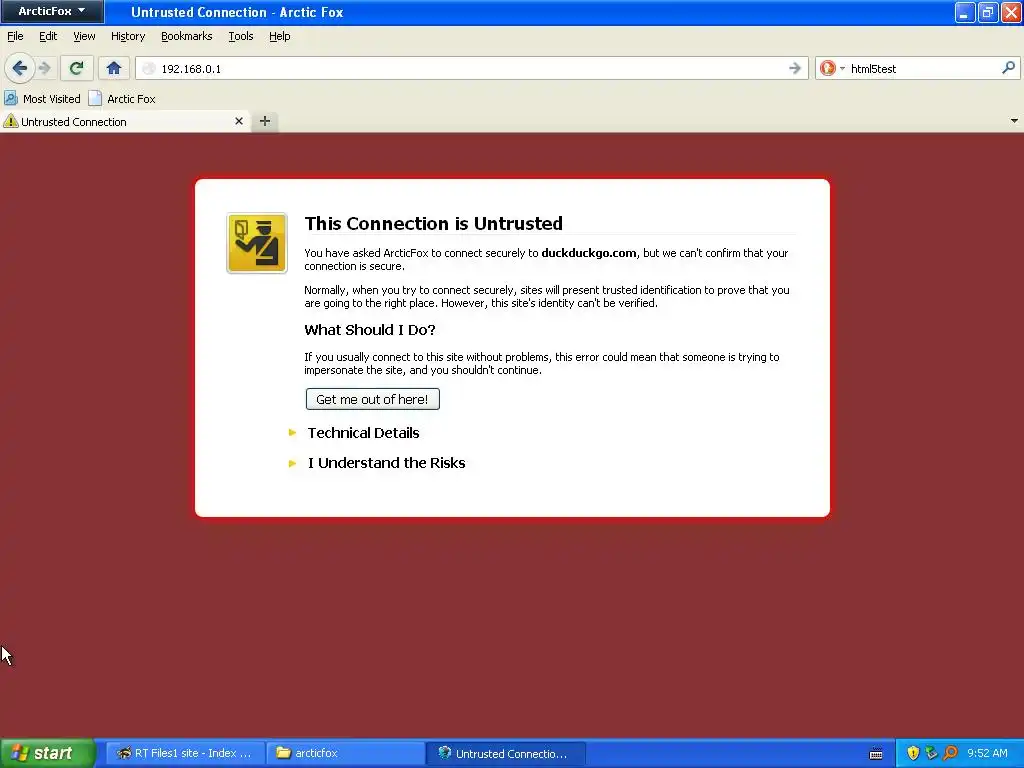
Task: Open the Tools menu
Action: coord(240,37)
